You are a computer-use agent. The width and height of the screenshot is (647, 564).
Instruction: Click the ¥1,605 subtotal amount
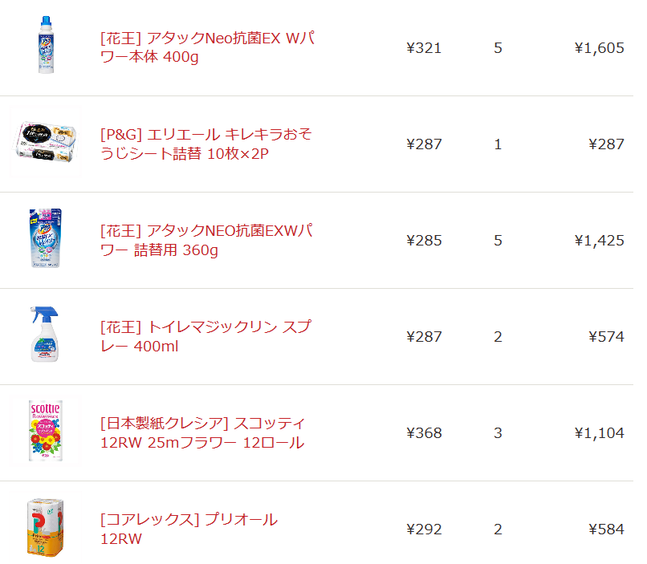tap(599, 48)
